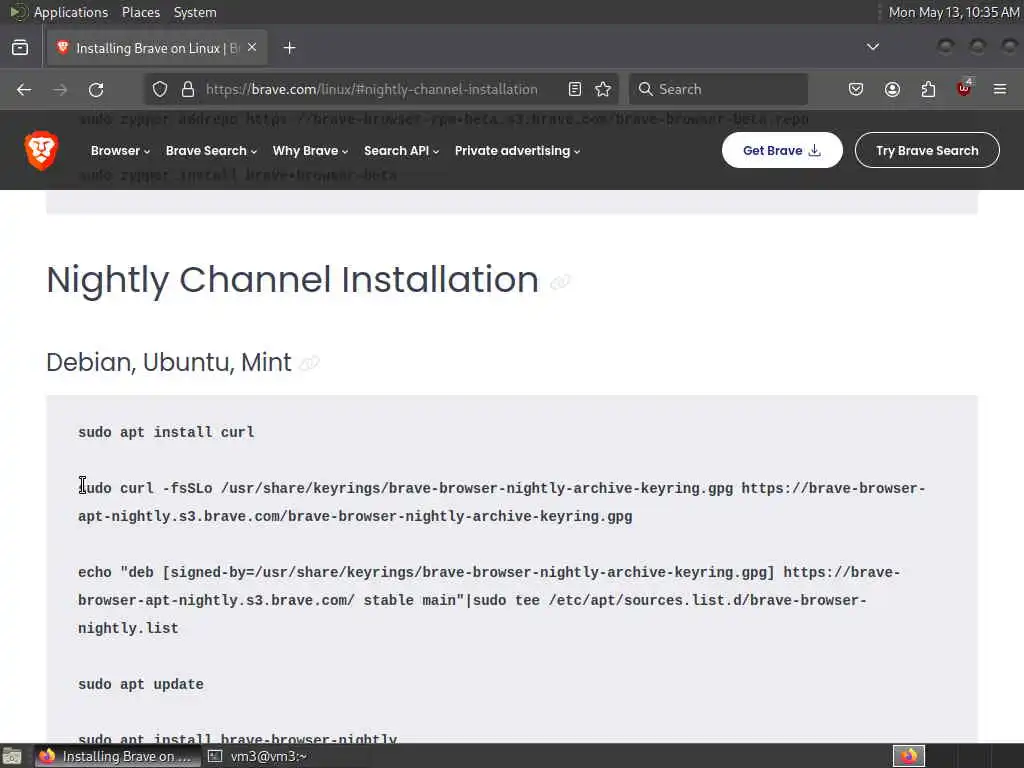
Task: Copy link to Nightly Channel Installation heading
Action: pos(560,282)
